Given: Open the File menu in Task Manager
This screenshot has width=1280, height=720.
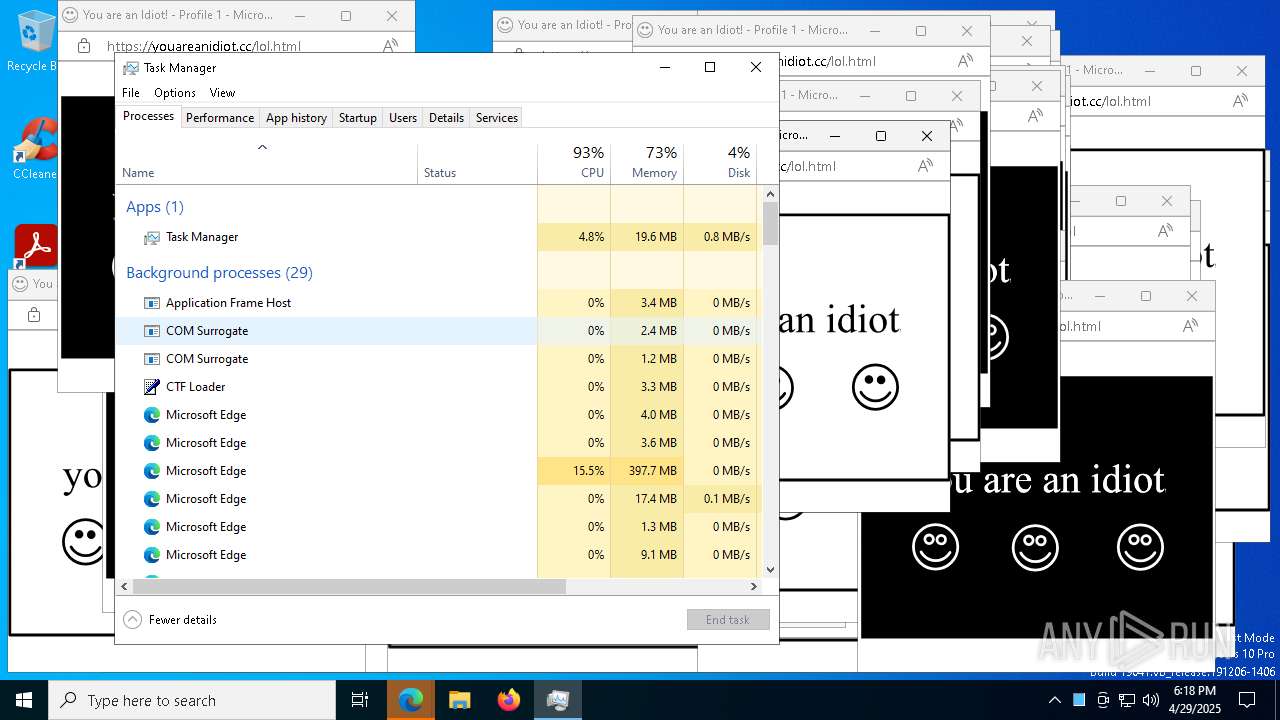Looking at the screenshot, I should coord(131,93).
